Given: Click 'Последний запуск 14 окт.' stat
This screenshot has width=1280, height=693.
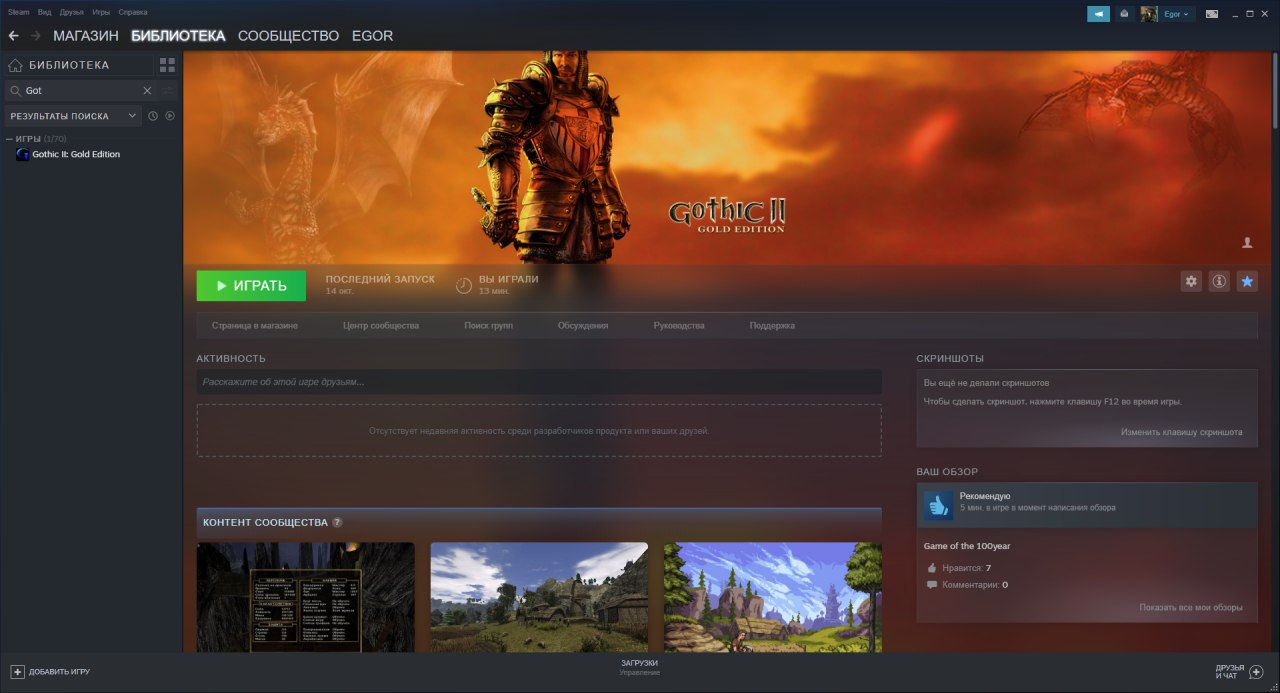Looking at the screenshot, I should (380, 285).
